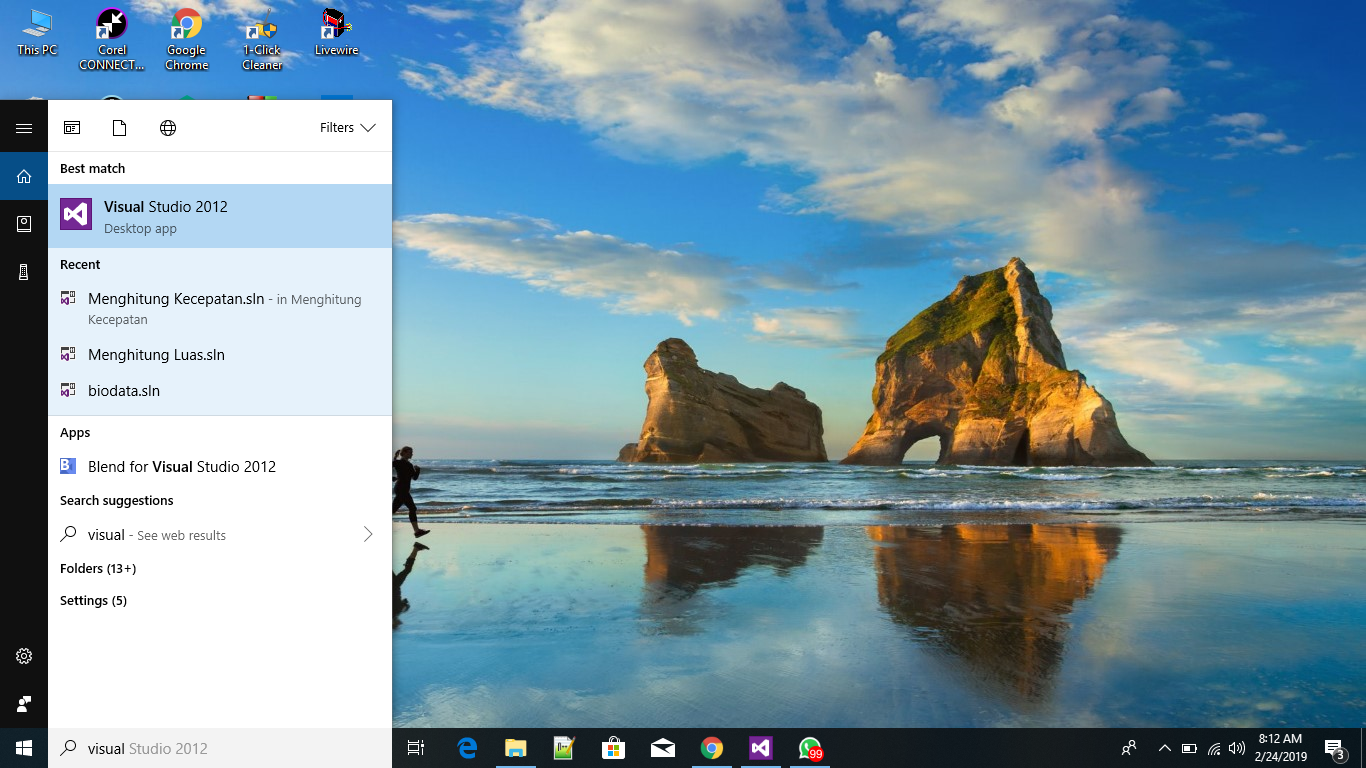1366x768 pixels.
Task: Click the search box with visual text
Action: pos(220,748)
